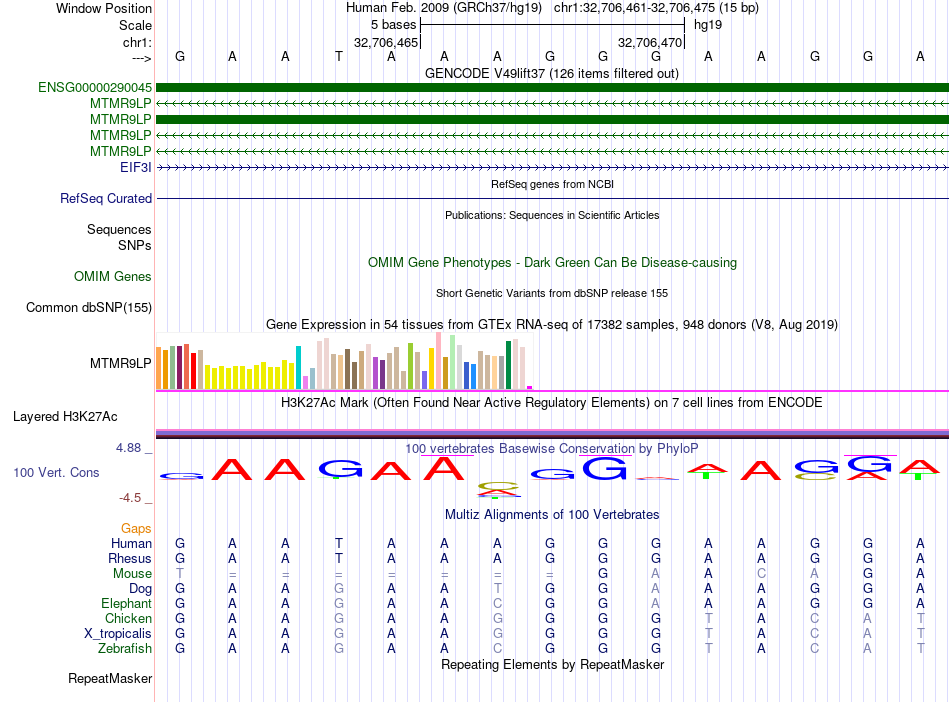Click the EIF3I gene label
950x702 pixels.
pos(136,167)
